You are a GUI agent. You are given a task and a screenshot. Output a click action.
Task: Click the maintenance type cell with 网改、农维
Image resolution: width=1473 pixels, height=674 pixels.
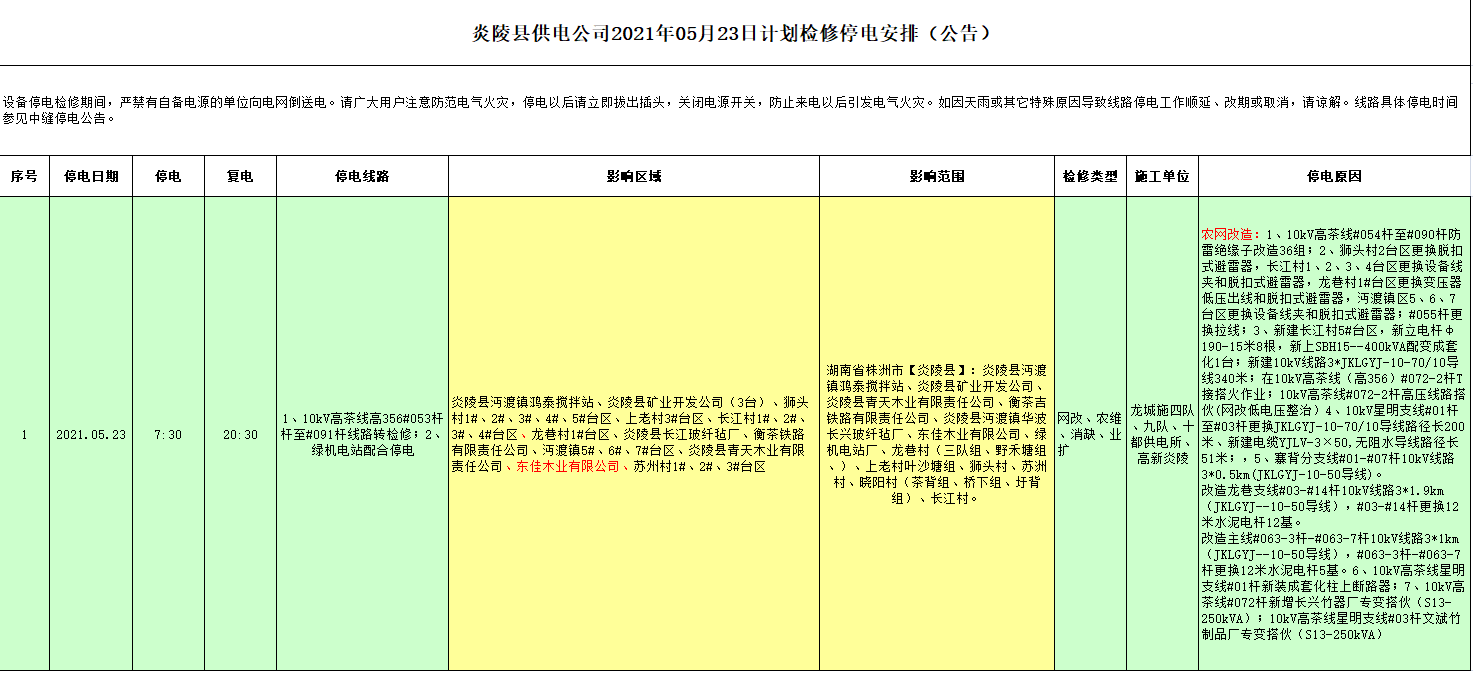[x=1090, y=434]
